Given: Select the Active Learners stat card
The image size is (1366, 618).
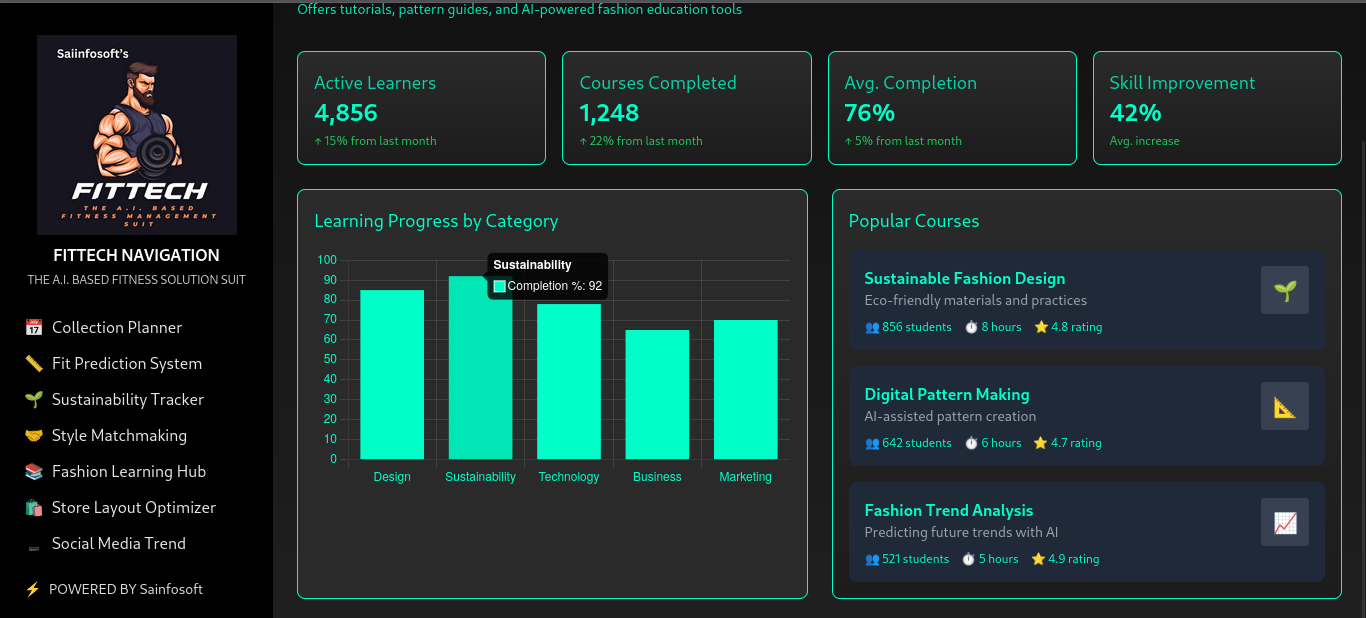Looking at the screenshot, I should [x=421, y=108].
